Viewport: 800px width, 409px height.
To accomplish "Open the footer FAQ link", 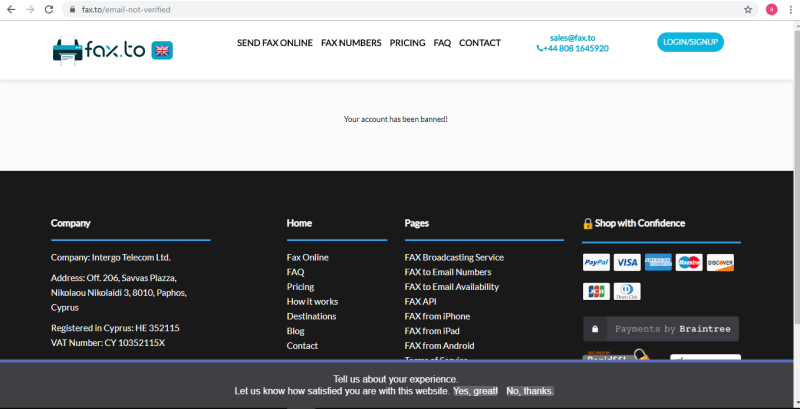I will pyautogui.click(x=295, y=272).
